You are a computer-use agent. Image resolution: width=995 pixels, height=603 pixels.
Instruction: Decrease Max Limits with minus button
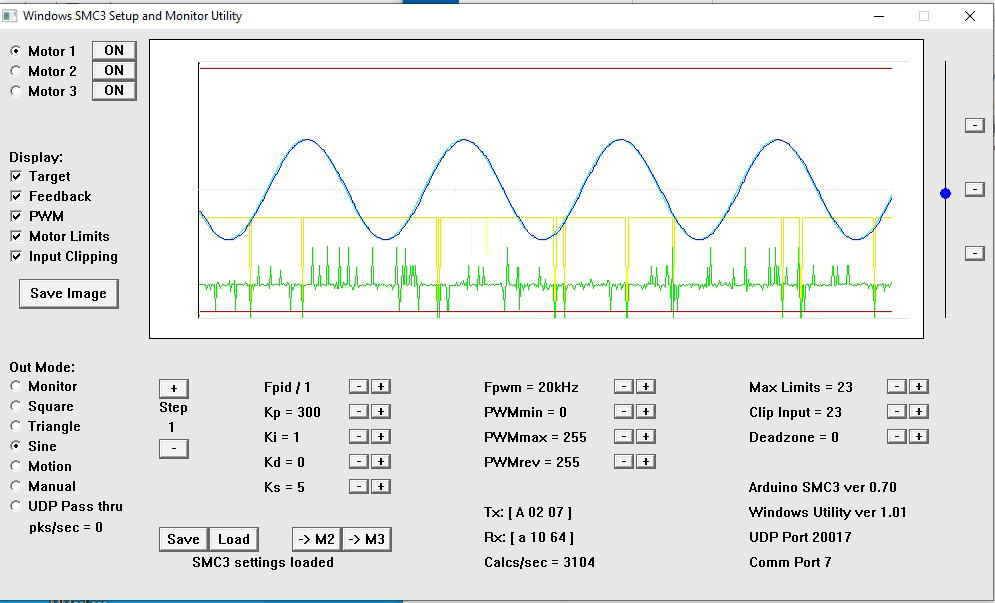(x=897, y=387)
